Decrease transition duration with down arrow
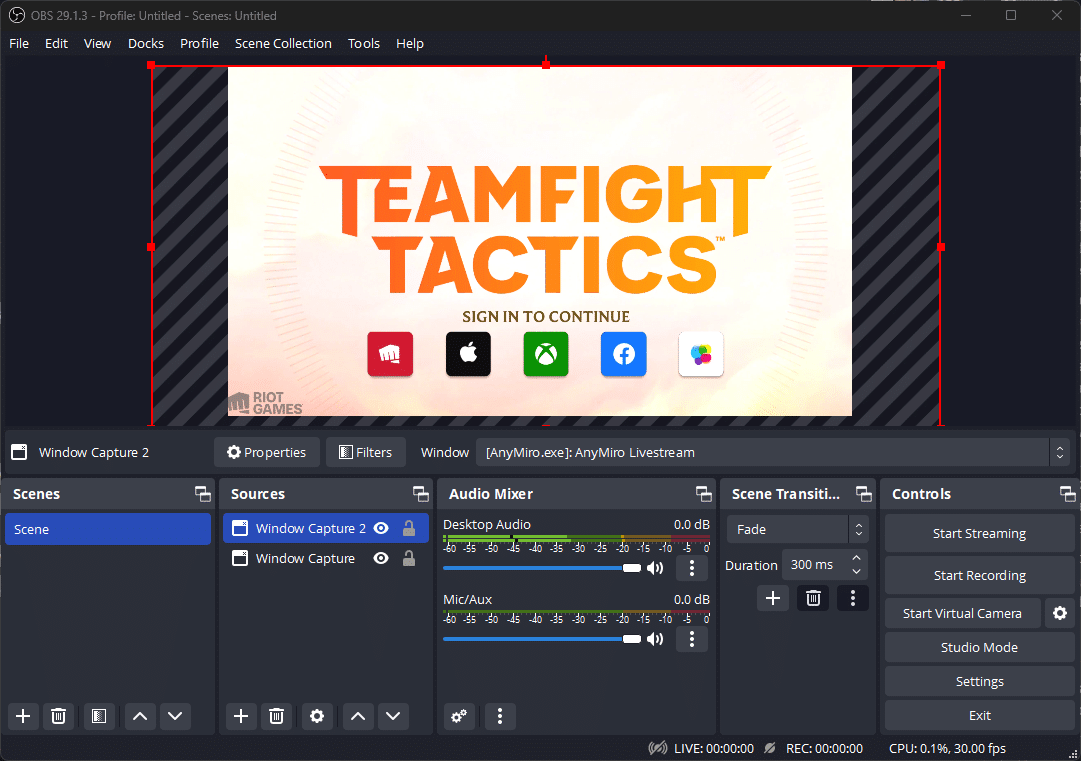This screenshot has height=761, width=1081. 856,571
